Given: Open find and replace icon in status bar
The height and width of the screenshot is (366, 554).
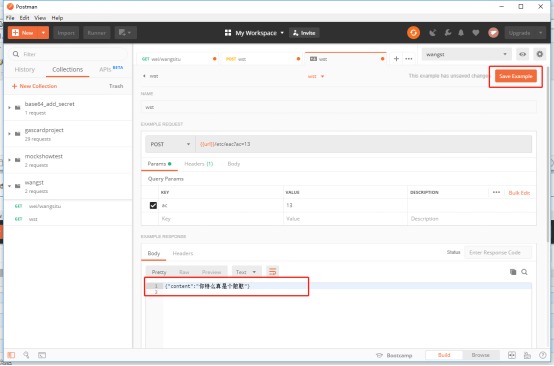Looking at the screenshot, I should [x=26, y=355].
